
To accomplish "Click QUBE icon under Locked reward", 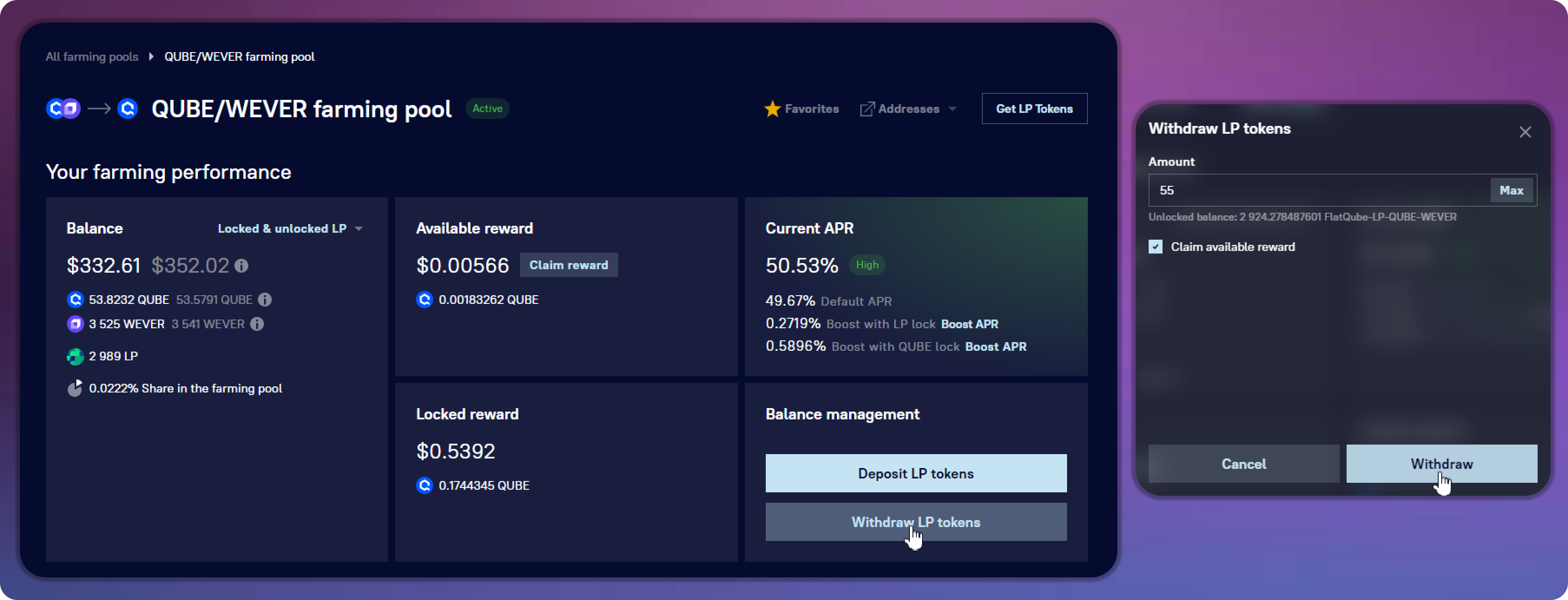I will tap(424, 485).
